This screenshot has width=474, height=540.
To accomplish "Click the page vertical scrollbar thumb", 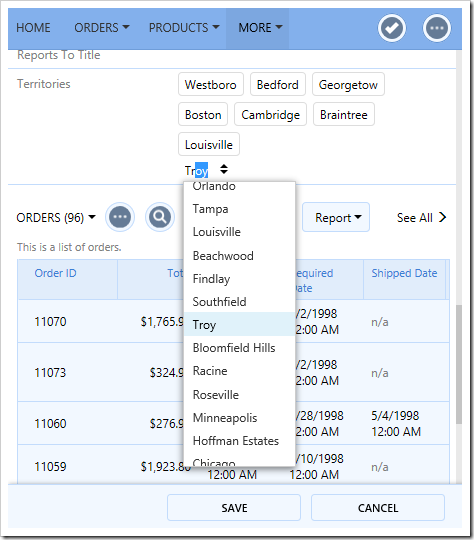I will (x=459, y=364).
